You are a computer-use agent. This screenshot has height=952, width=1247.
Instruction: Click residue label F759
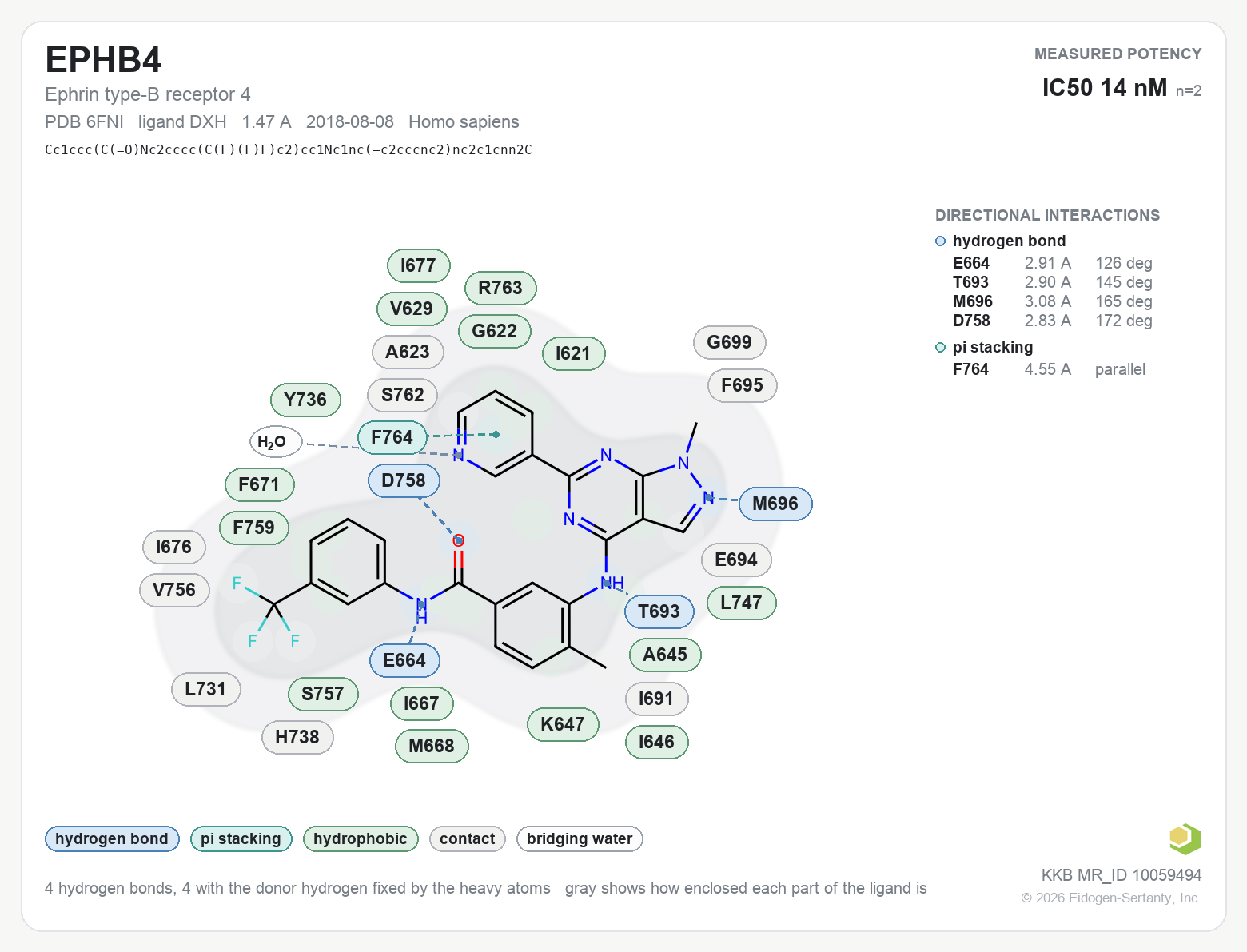pyautogui.click(x=254, y=528)
